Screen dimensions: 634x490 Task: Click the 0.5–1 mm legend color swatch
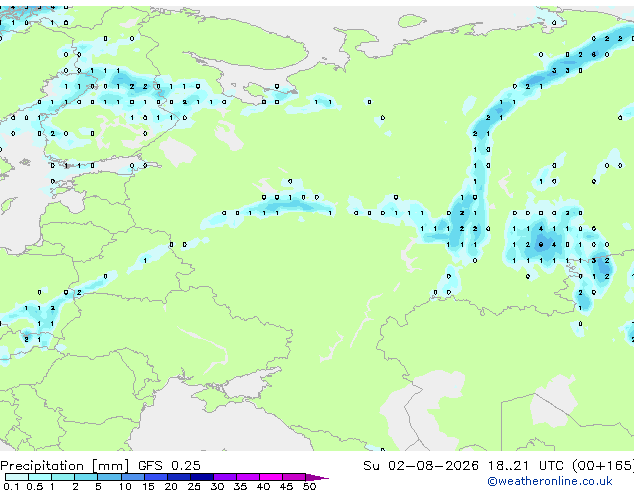(x=40, y=477)
